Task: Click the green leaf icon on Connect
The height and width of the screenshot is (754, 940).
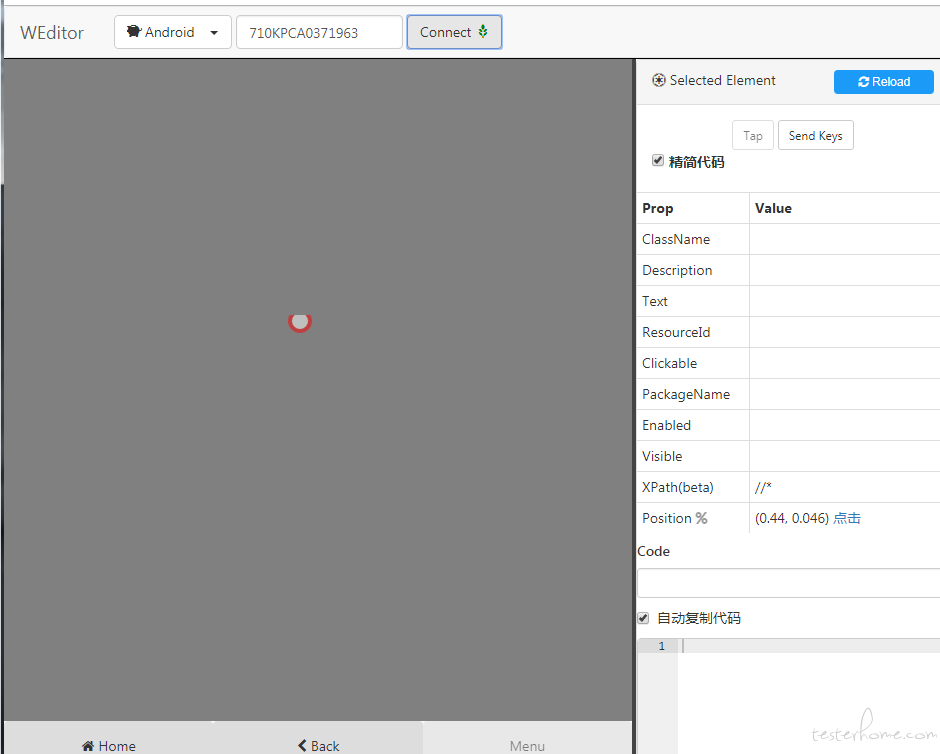Action: pyautogui.click(x=483, y=31)
